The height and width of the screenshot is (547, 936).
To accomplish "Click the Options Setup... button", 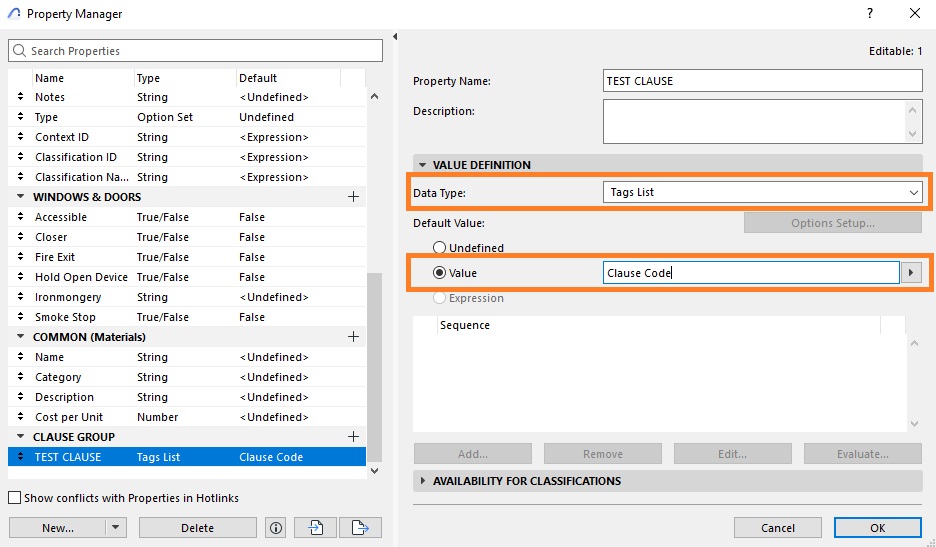I will (833, 223).
